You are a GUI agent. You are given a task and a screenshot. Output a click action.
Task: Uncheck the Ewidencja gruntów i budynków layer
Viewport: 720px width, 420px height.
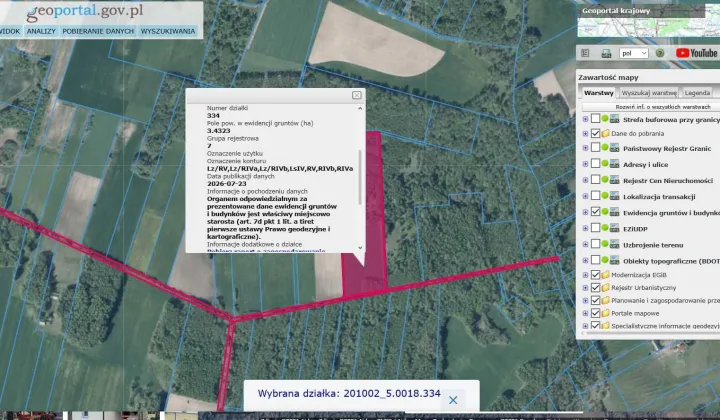(x=596, y=212)
